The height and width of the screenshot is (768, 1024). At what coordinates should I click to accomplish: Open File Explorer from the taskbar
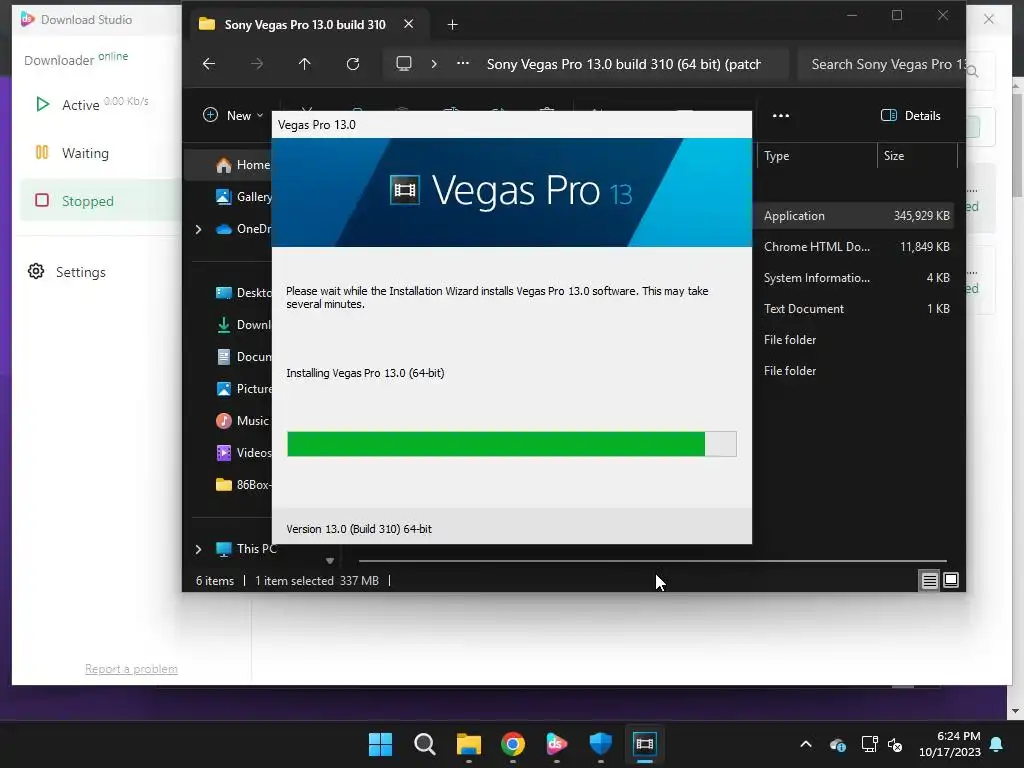coord(468,744)
